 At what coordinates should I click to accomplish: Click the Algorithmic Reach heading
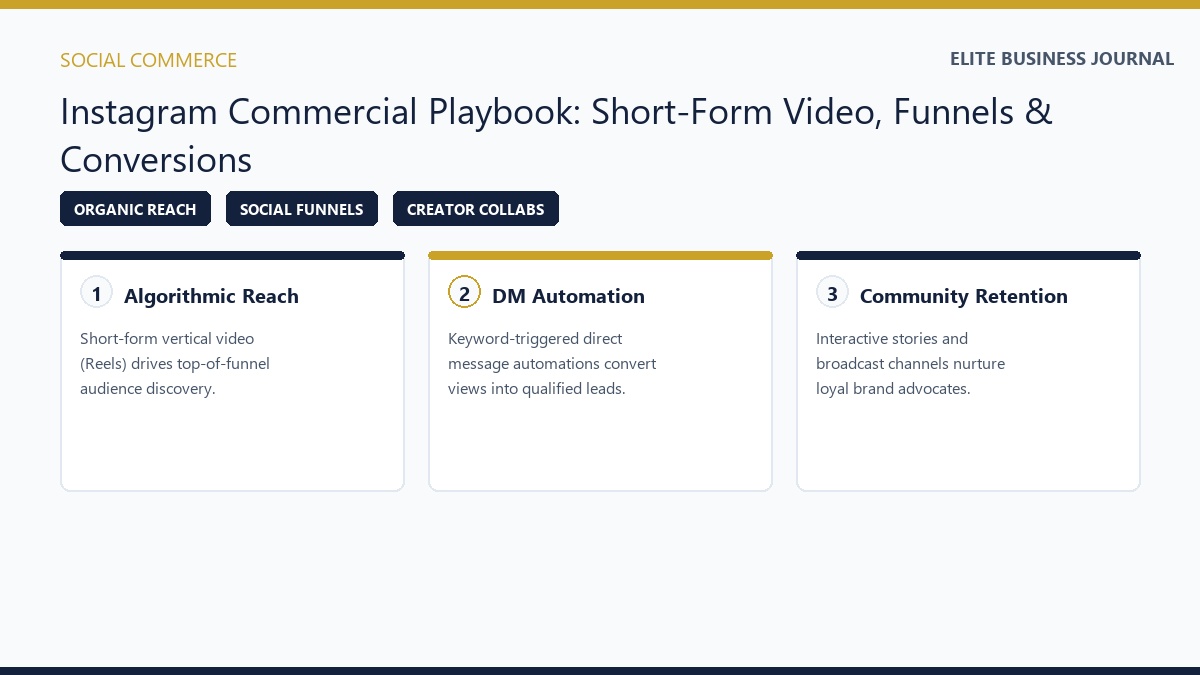tap(211, 296)
